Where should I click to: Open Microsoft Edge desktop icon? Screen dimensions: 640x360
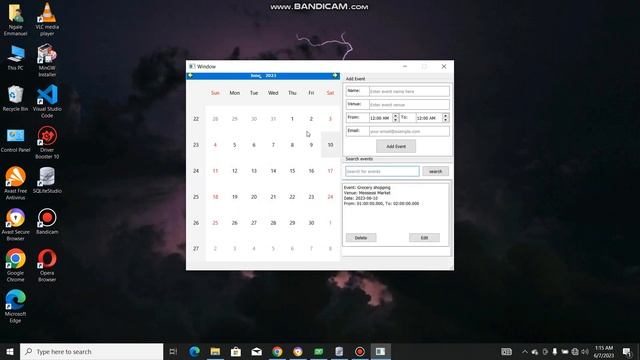click(x=16, y=306)
